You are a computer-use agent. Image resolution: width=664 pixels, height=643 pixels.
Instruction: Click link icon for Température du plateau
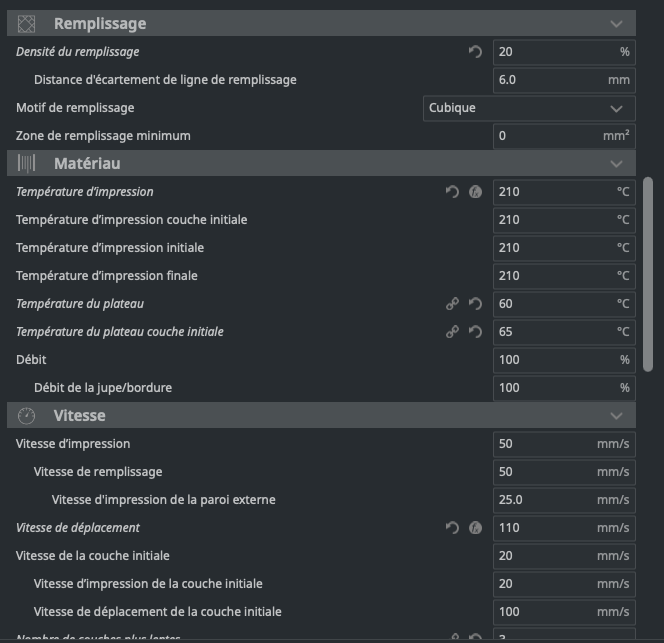(x=452, y=304)
